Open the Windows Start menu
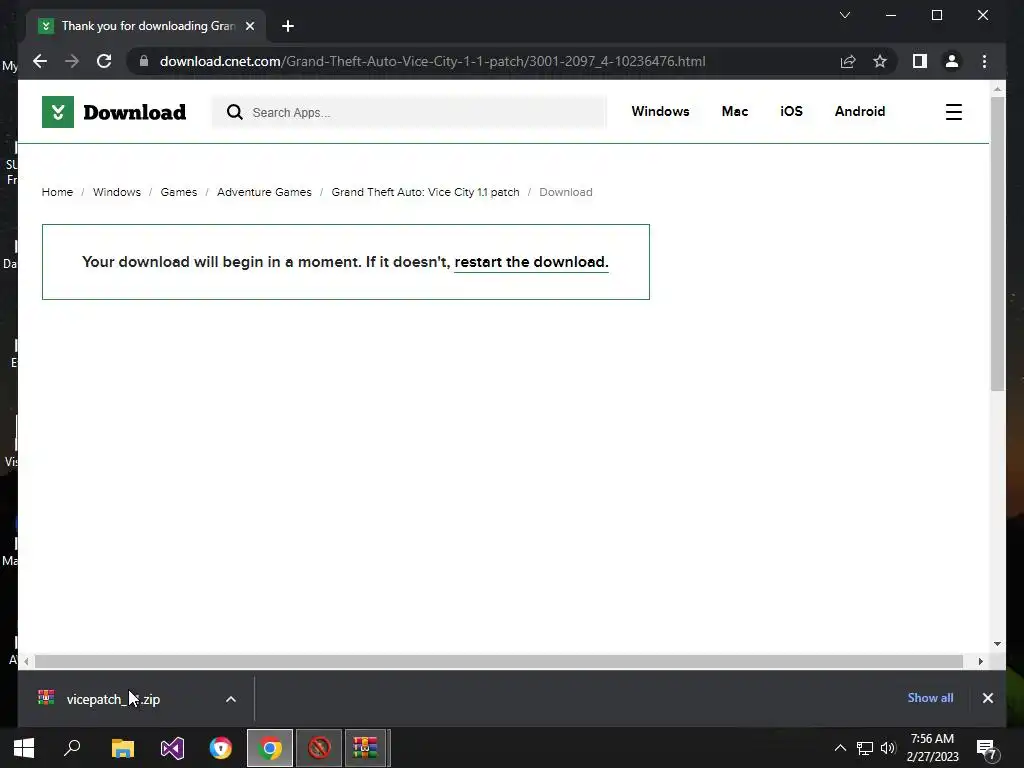 pos(24,748)
